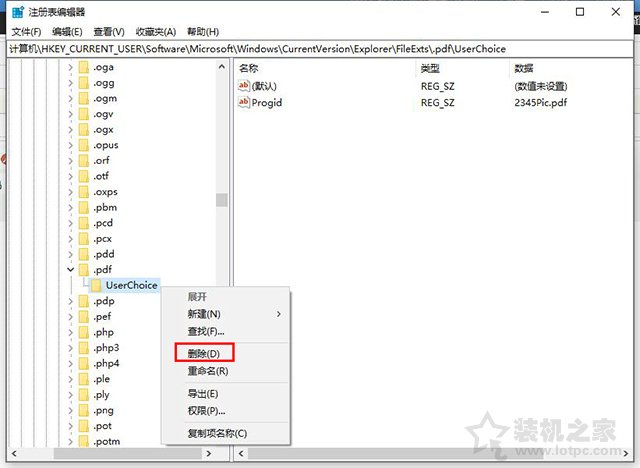Open the 收藏夹(A) menu

[156, 32]
